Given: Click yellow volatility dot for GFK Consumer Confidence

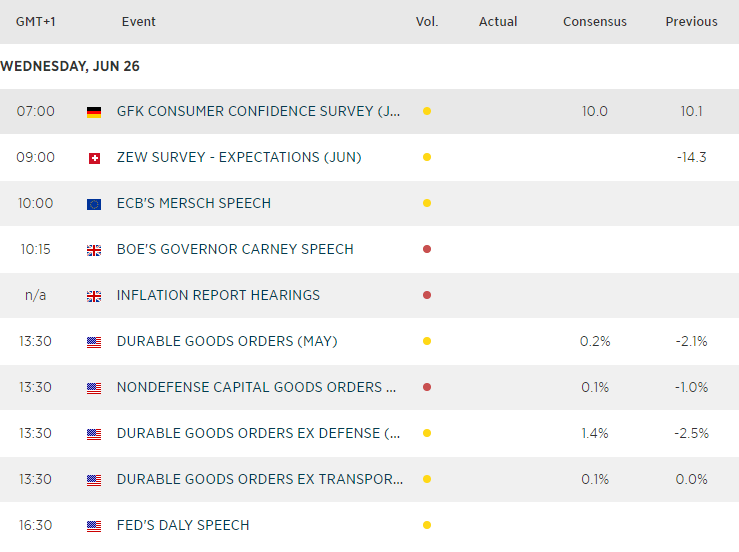Looking at the screenshot, I should click(x=427, y=111).
